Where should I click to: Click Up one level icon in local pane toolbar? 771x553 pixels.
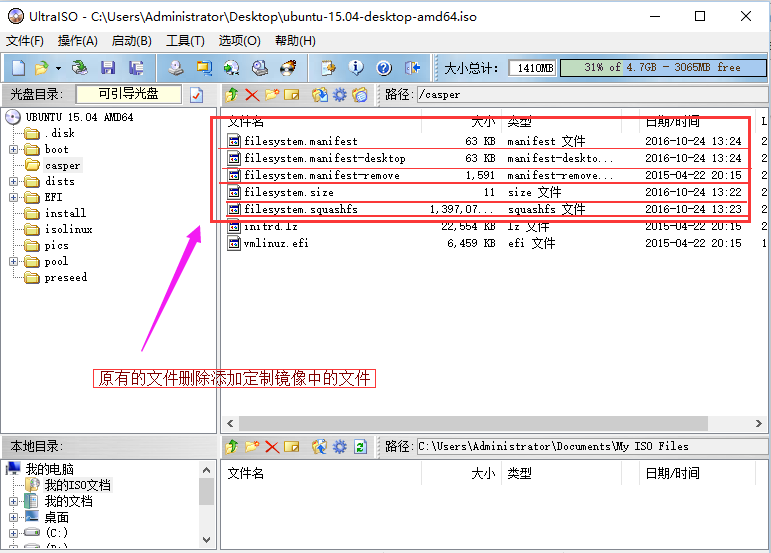pos(232,446)
